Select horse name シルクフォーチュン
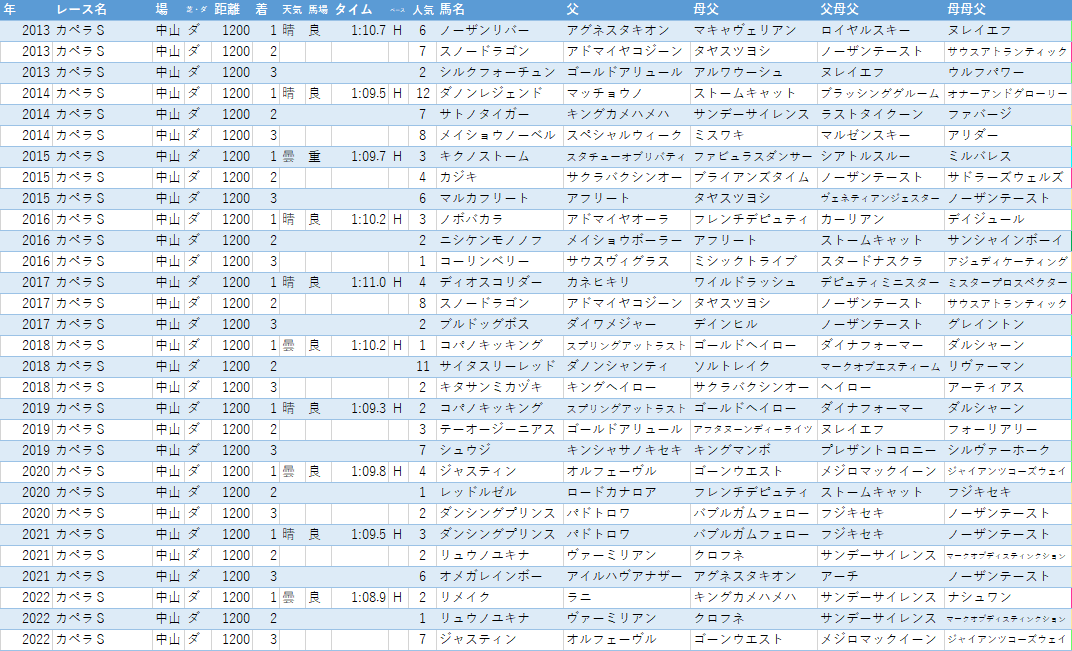Viewport: 1072px width, 651px height. pos(497,72)
